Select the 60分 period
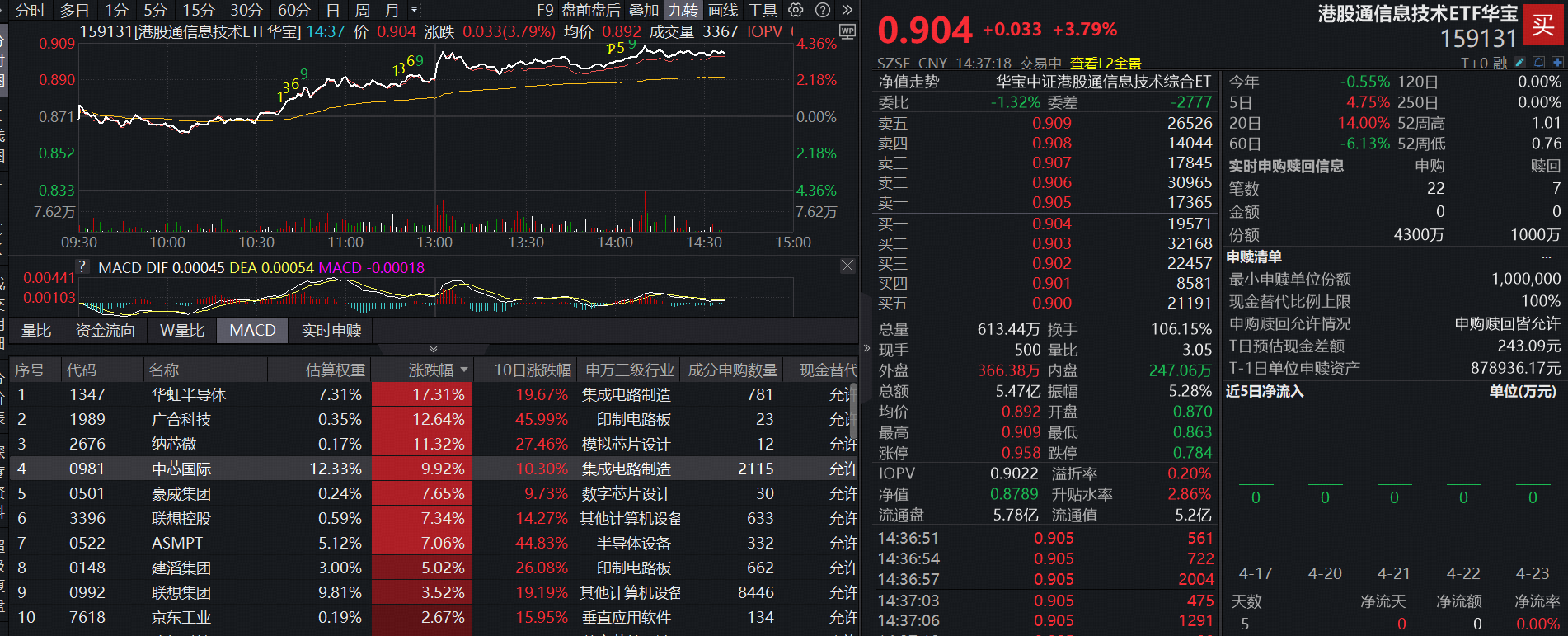The image size is (1568, 636). click(x=294, y=11)
